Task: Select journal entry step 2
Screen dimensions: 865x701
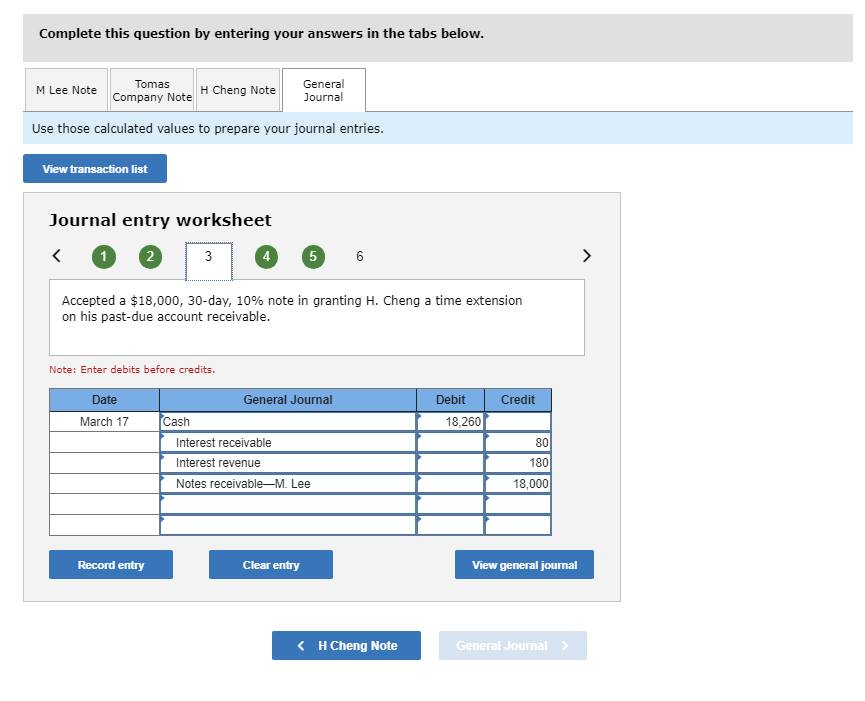Action: pyautogui.click(x=150, y=257)
